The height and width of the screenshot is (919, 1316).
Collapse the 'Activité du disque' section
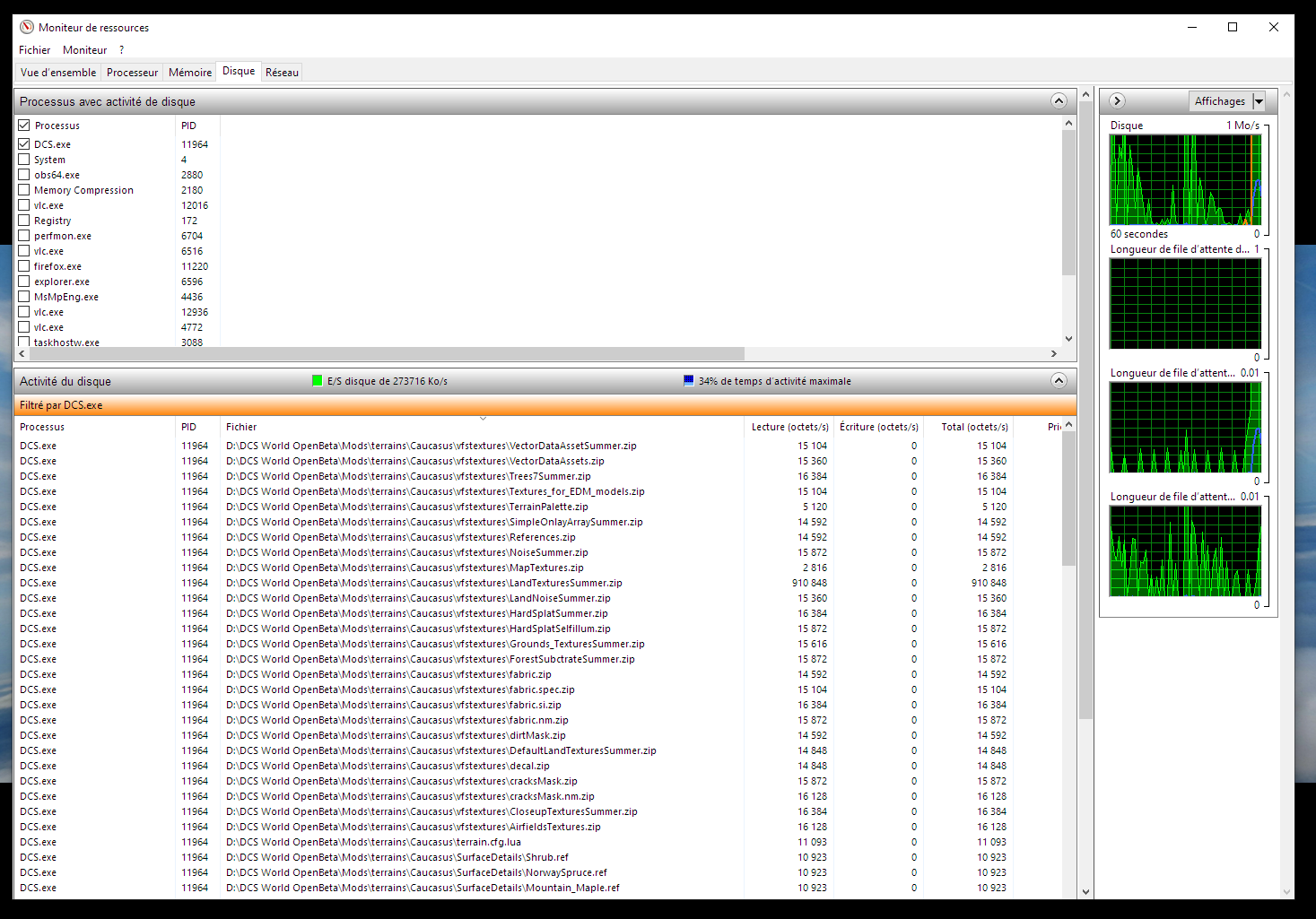[x=1059, y=381]
